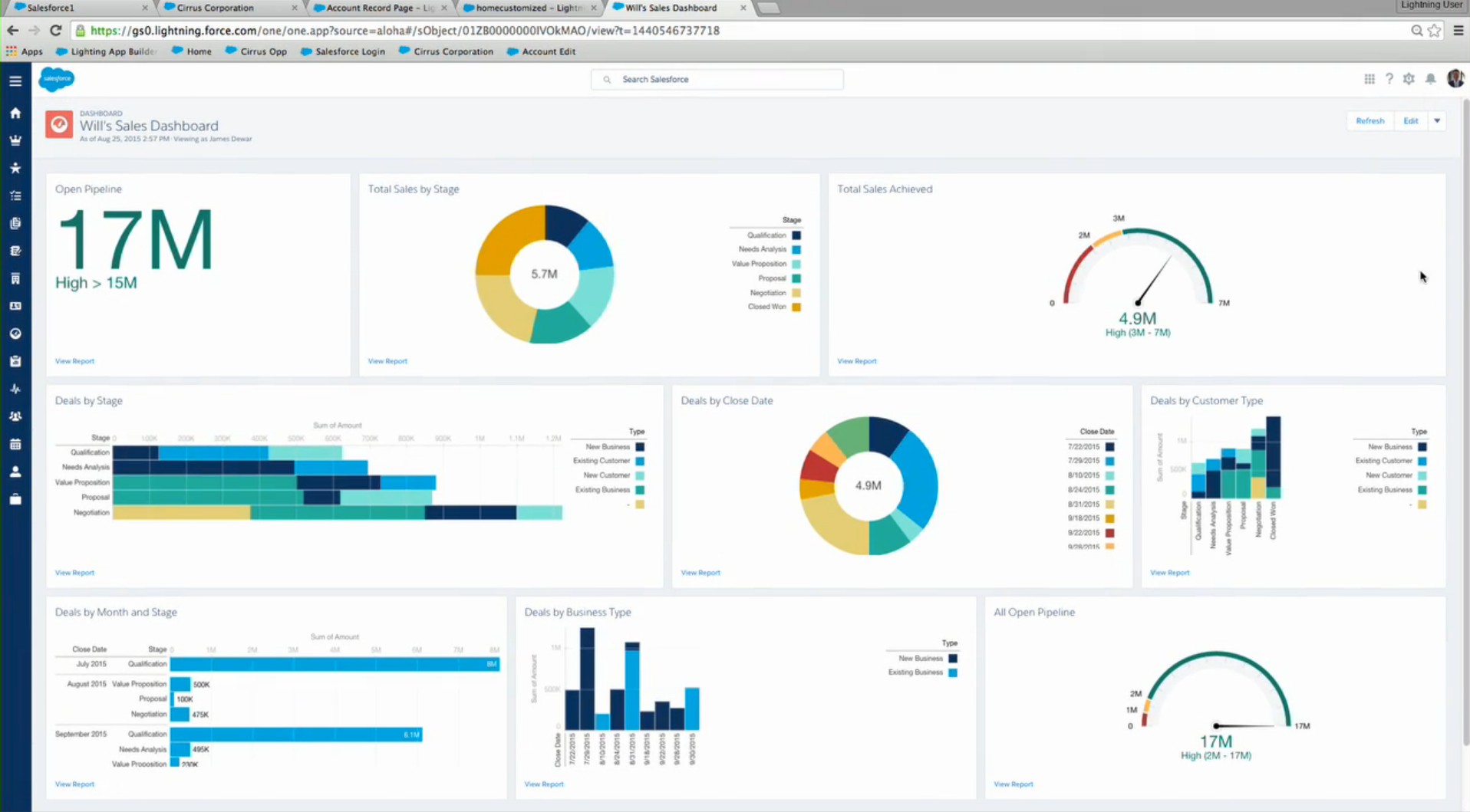Click the Refresh dashboard button
This screenshot has width=1470, height=812.
[x=1369, y=120]
